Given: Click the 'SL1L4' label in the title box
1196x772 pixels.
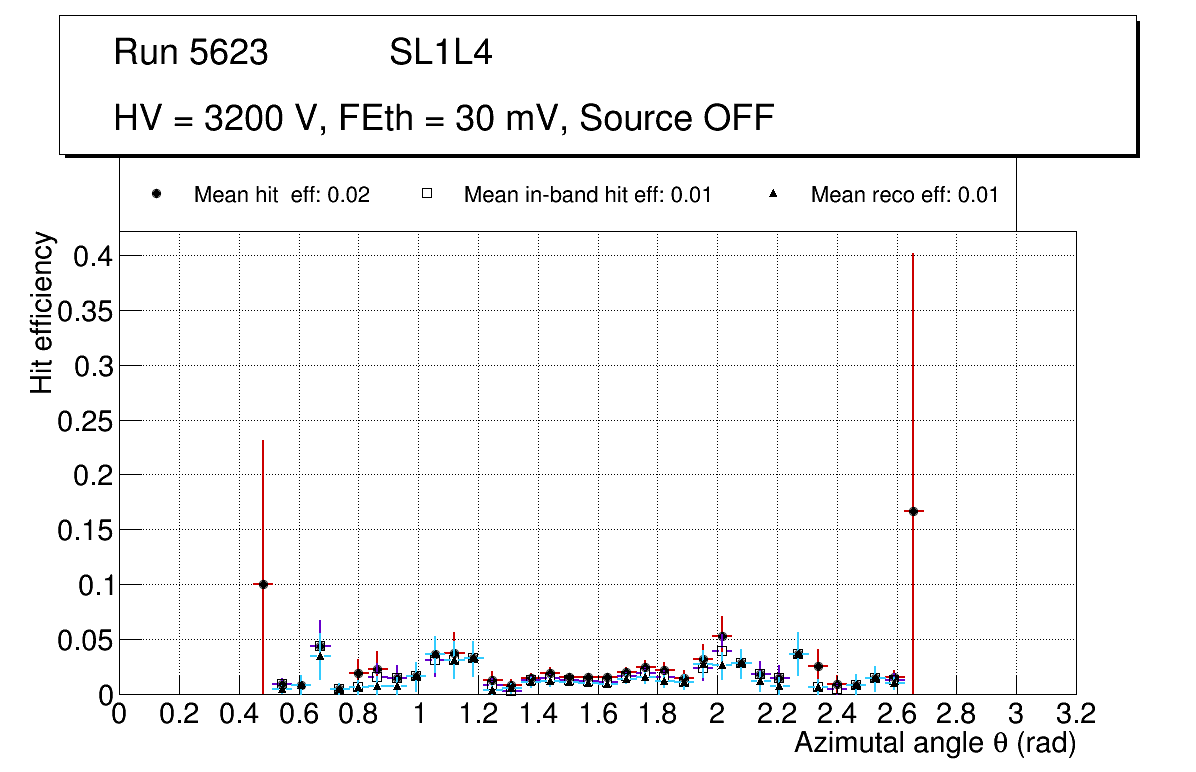Looking at the screenshot, I should 440,53.
